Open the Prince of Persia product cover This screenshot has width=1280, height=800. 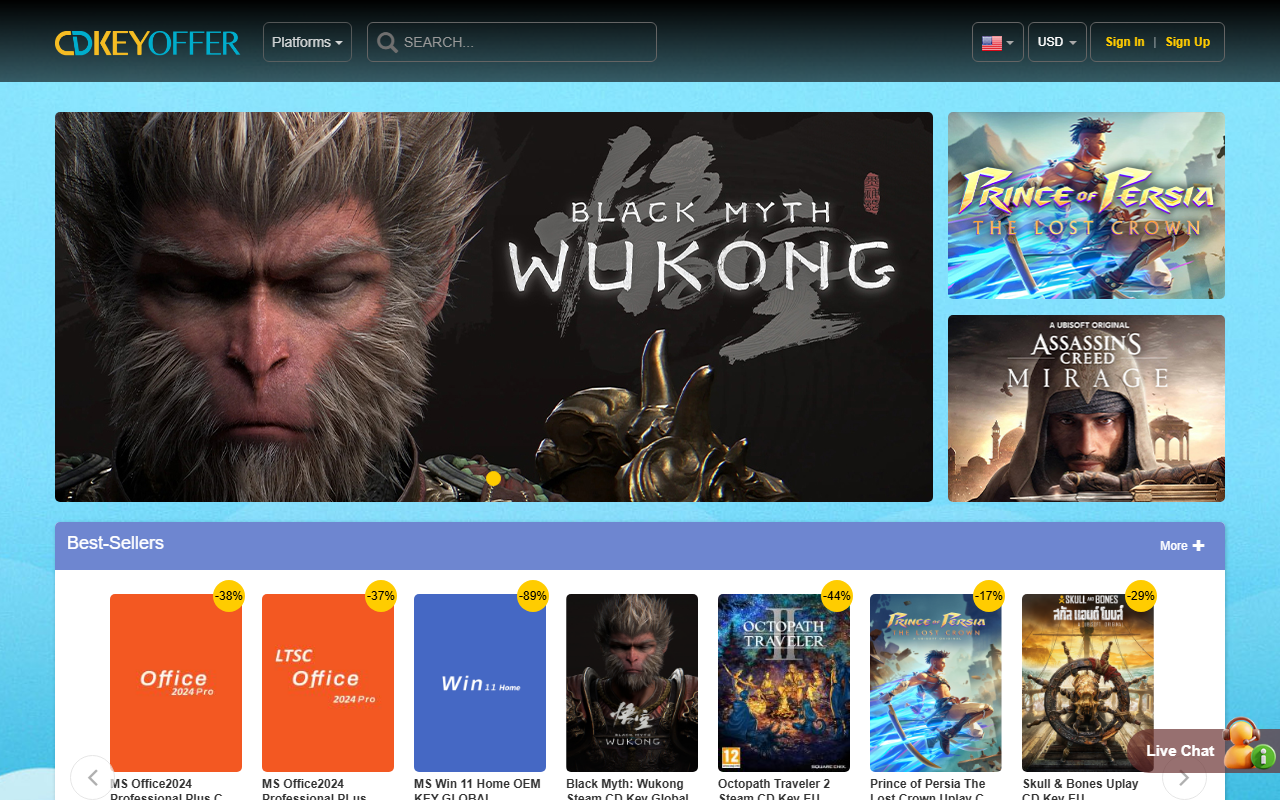pyautogui.click(x=936, y=683)
